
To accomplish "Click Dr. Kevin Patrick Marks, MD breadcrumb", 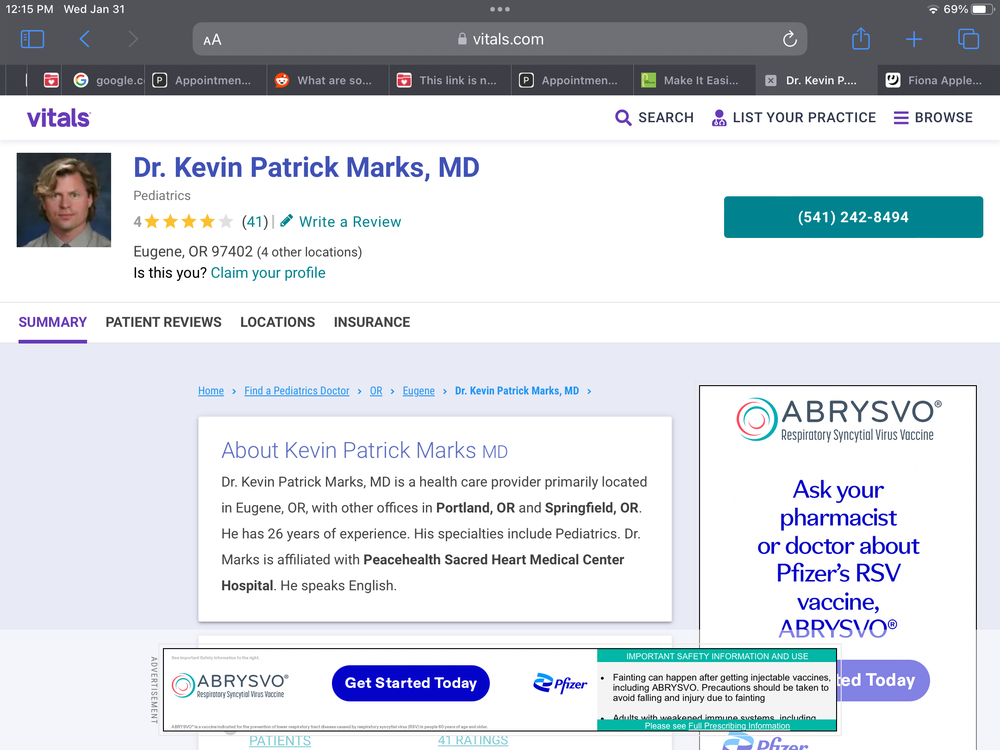I will (517, 391).
